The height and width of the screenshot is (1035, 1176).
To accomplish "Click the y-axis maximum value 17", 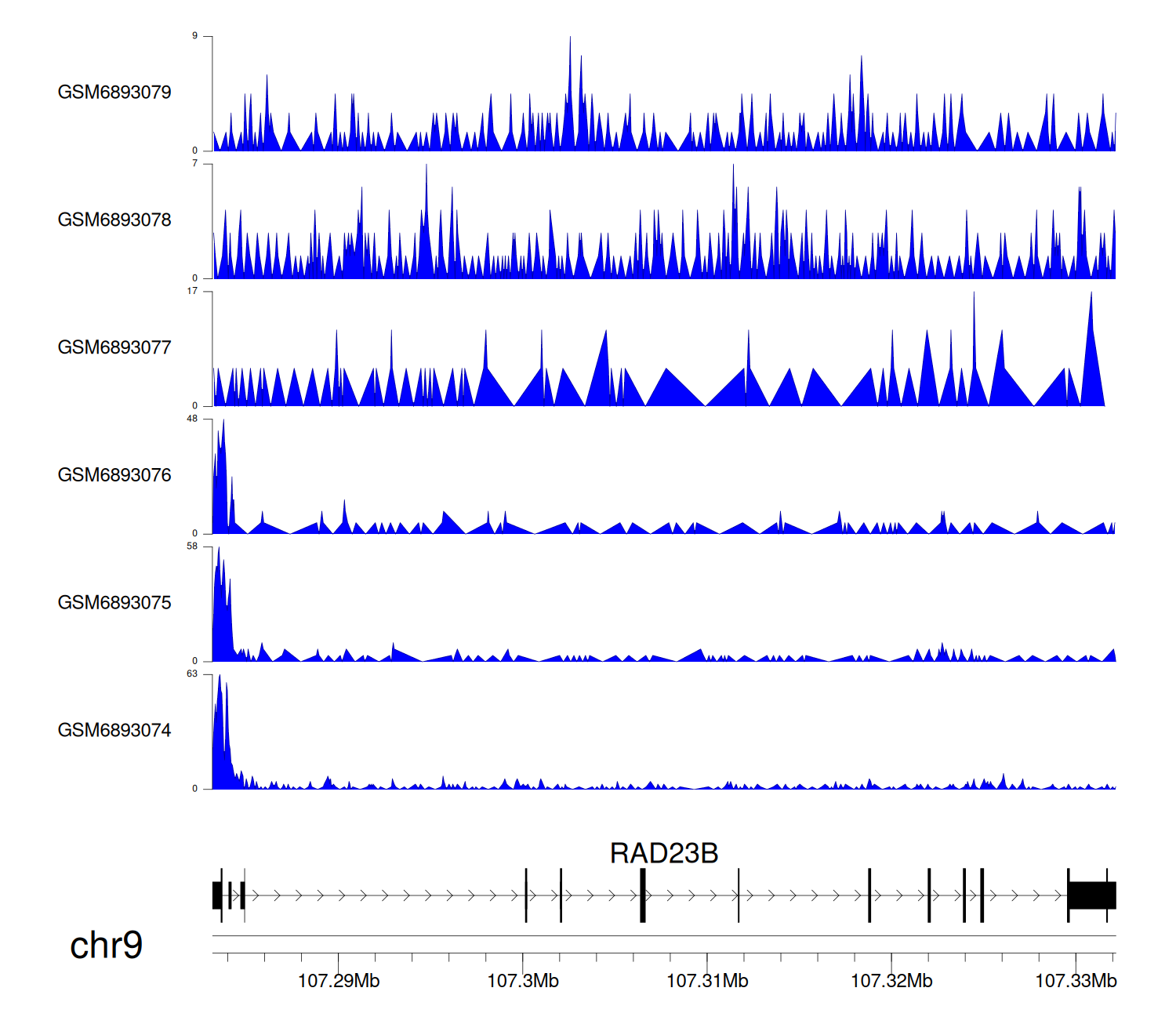I will click(192, 291).
